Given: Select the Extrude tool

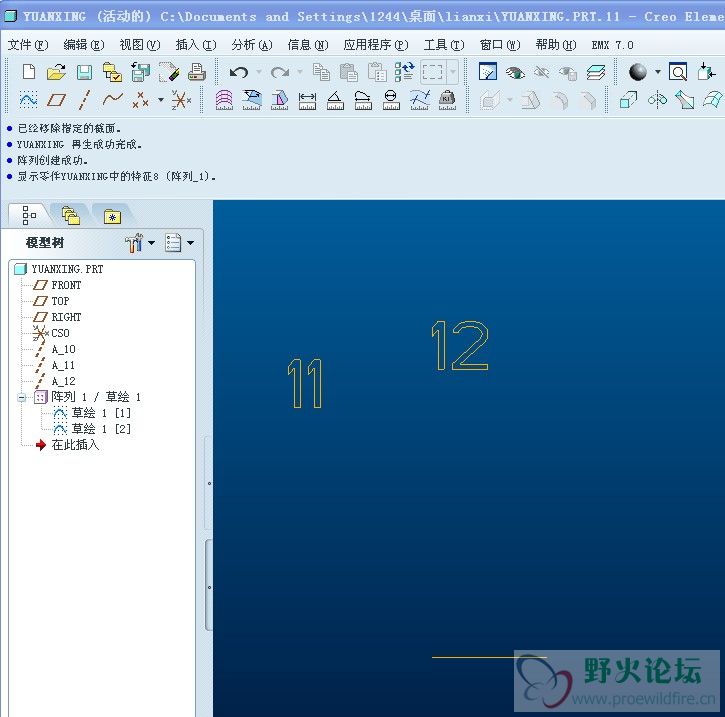Looking at the screenshot, I should (628, 100).
